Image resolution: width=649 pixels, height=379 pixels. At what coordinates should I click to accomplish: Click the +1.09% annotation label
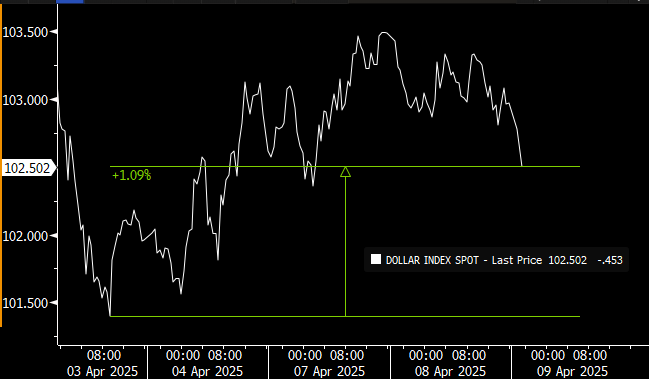click(x=132, y=175)
